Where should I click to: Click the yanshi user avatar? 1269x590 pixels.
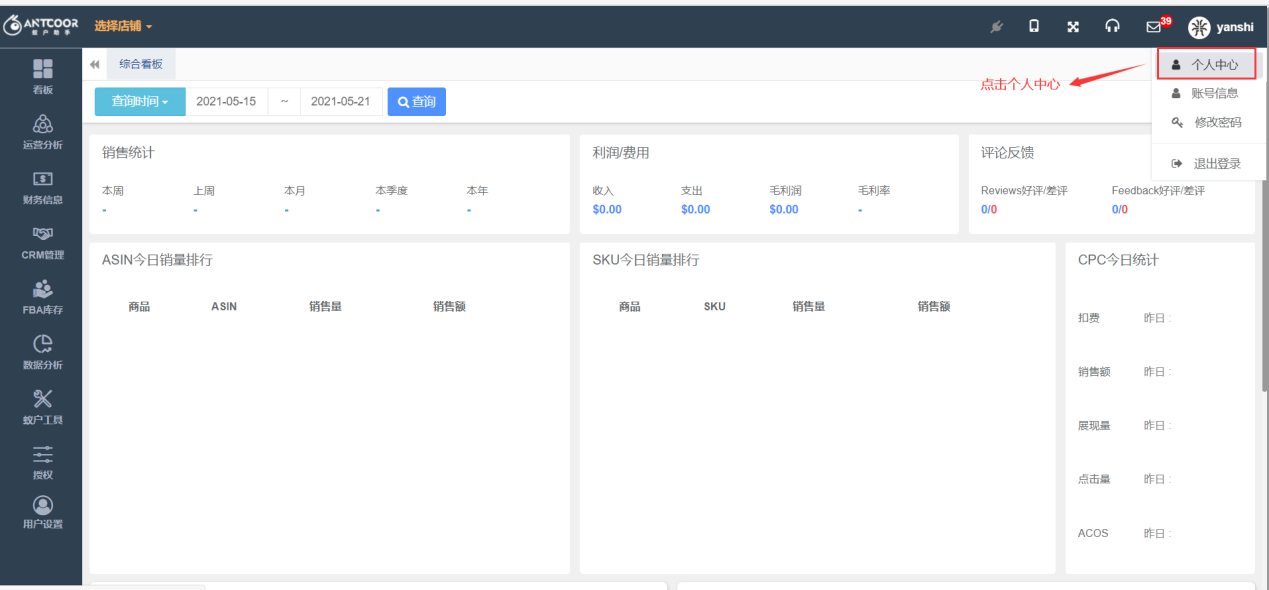pyautogui.click(x=1199, y=27)
